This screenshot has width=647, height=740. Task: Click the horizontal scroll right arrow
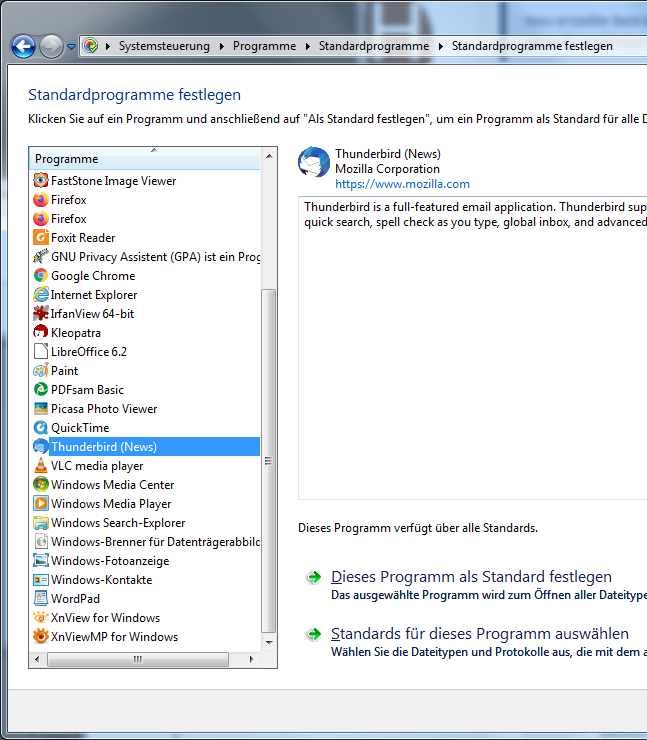(252, 659)
